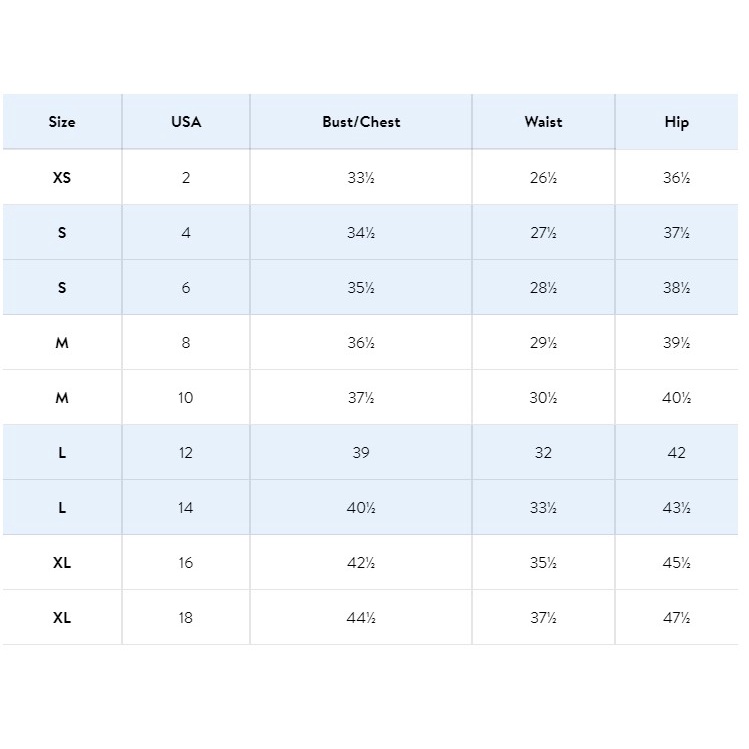Select USA size 2 cell
Viewport: 749px width, 749px height.
pyautogui.click(x=186, y=178)
